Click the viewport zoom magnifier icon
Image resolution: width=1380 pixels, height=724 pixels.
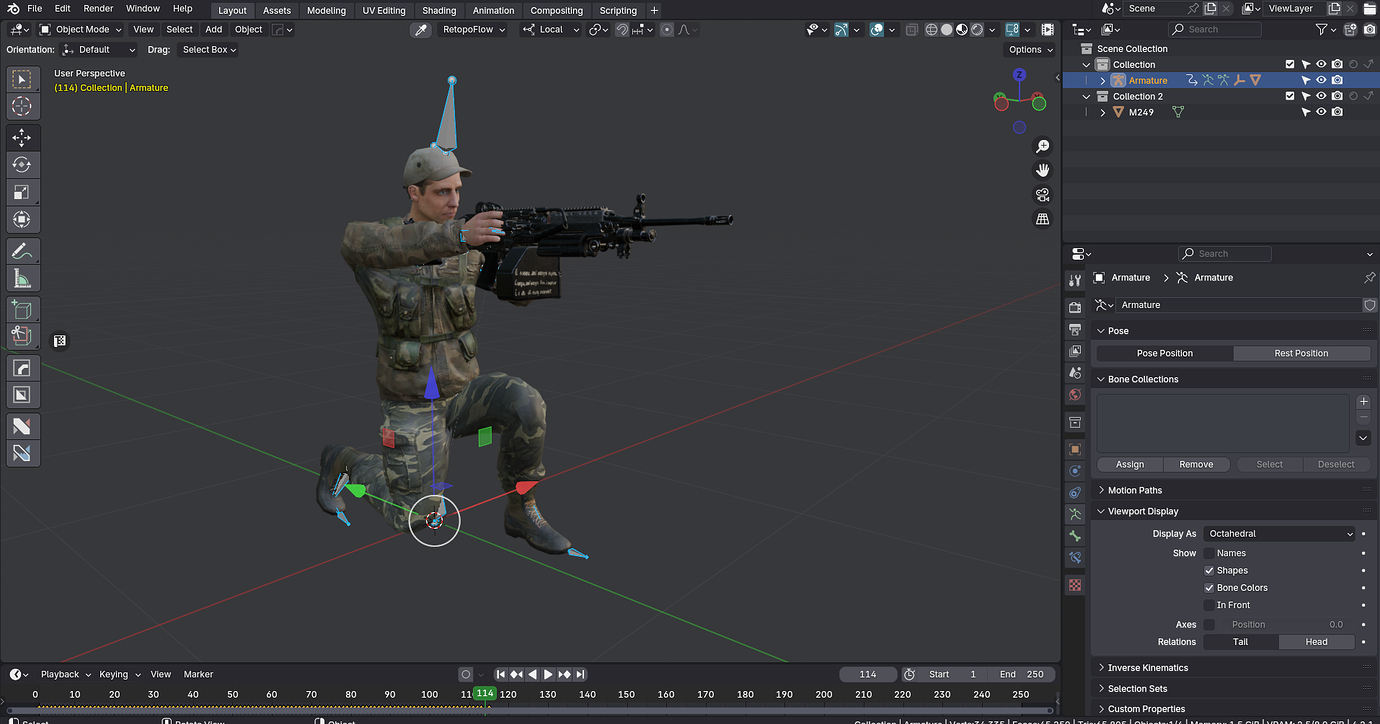tap(1042, 147)
